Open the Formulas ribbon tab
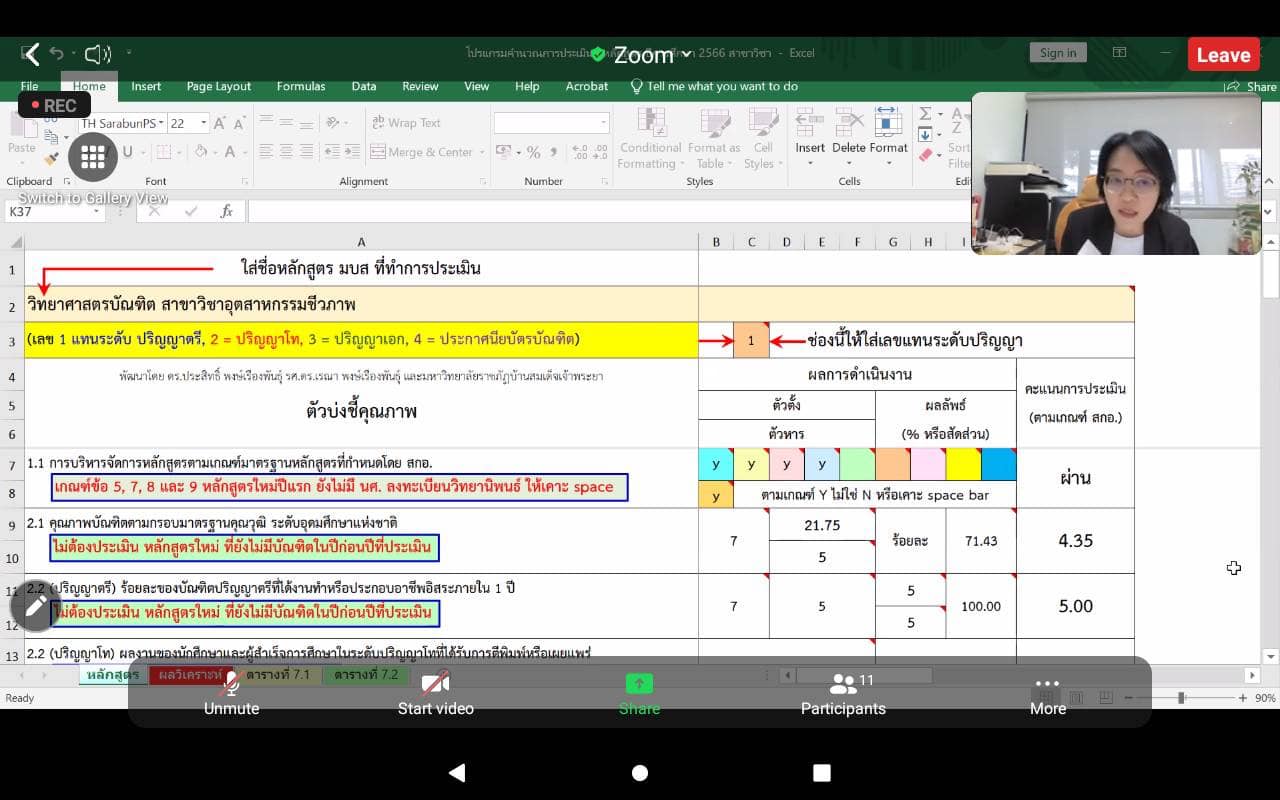This screenshot has height=800, width=1280. tap(301, 86)
